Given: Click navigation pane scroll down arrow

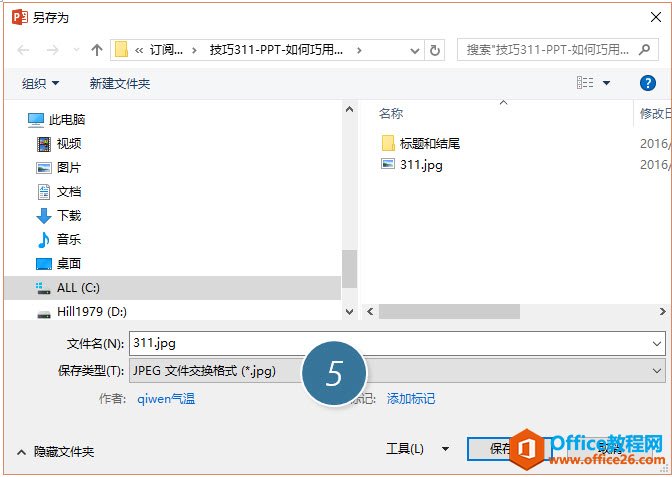Looking at the screenshot, I should point(349,312).
